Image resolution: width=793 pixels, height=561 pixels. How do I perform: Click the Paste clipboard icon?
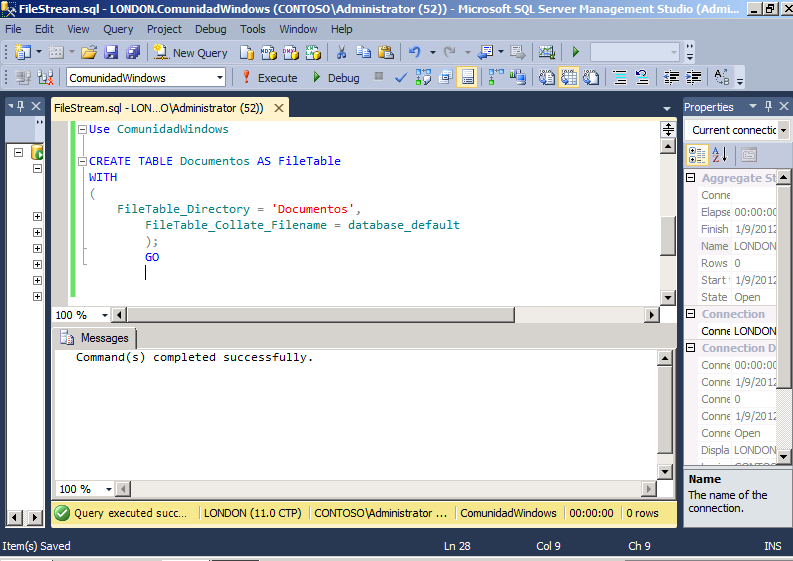(x=386, y=52)
